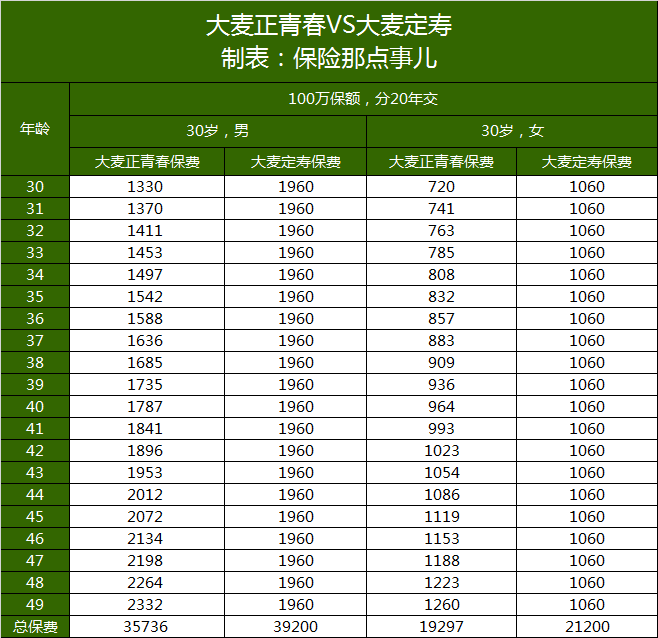Select the age 35 row label
Viewport: 658px width, 638px height.
(35, 296)
